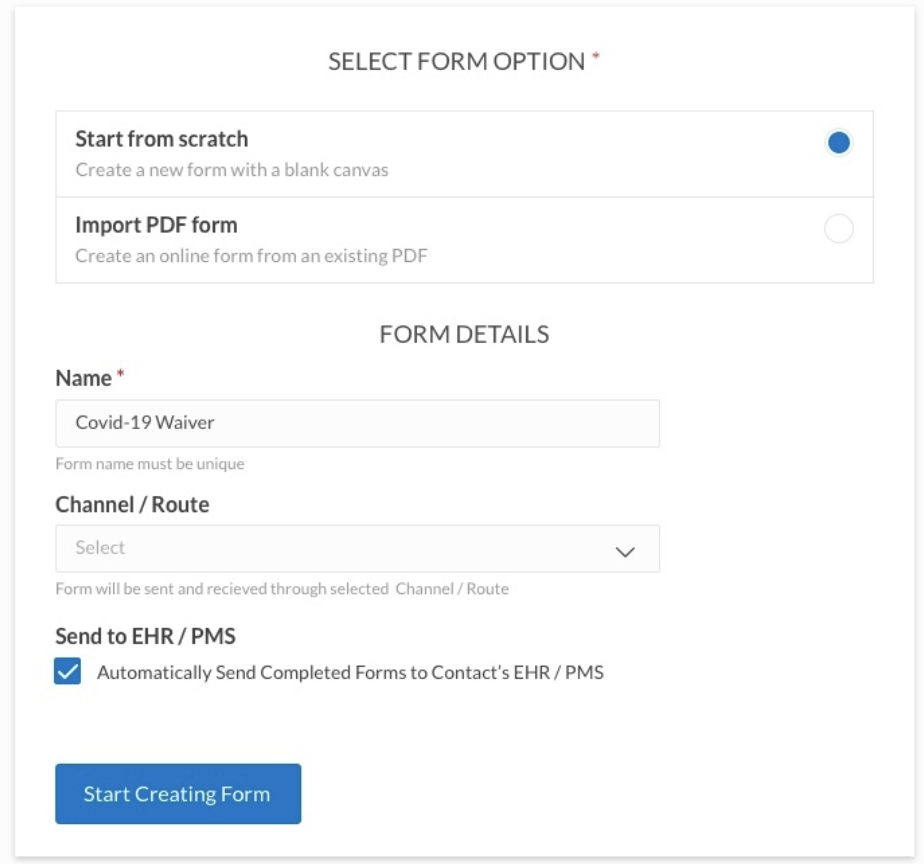Uncheck Automatically Send Completed Forms checkbox
This screenshot has width=924, height=864.
click(68, 672)
